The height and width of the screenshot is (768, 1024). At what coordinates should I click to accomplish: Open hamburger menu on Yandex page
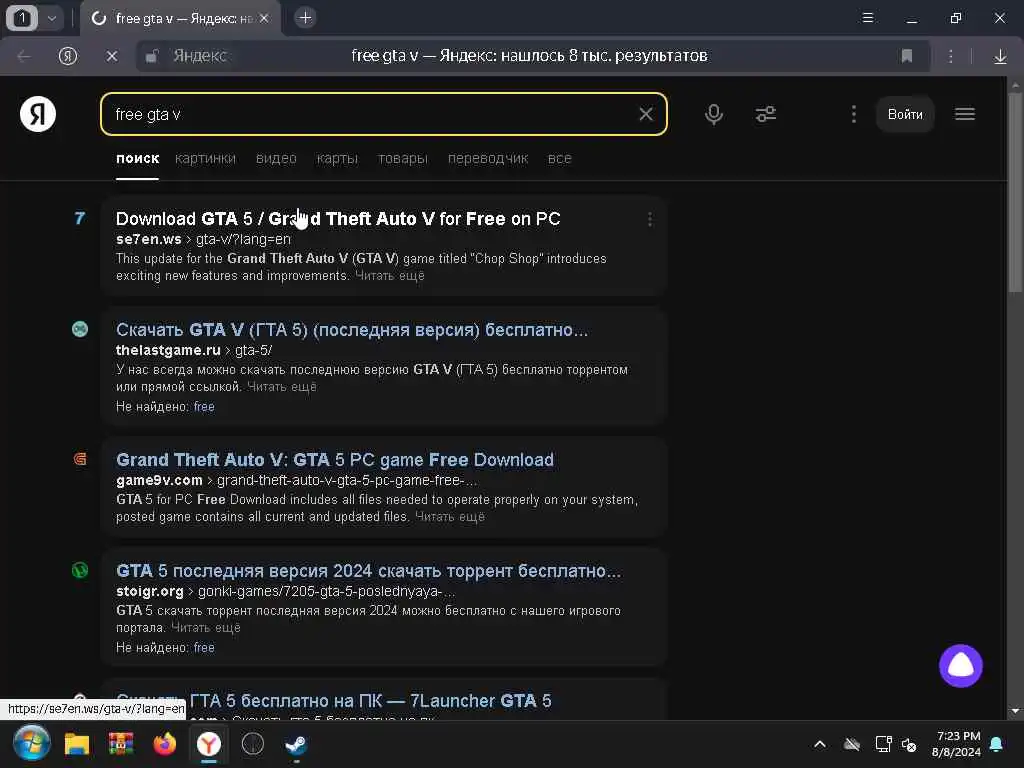click(x=965, y=114)
